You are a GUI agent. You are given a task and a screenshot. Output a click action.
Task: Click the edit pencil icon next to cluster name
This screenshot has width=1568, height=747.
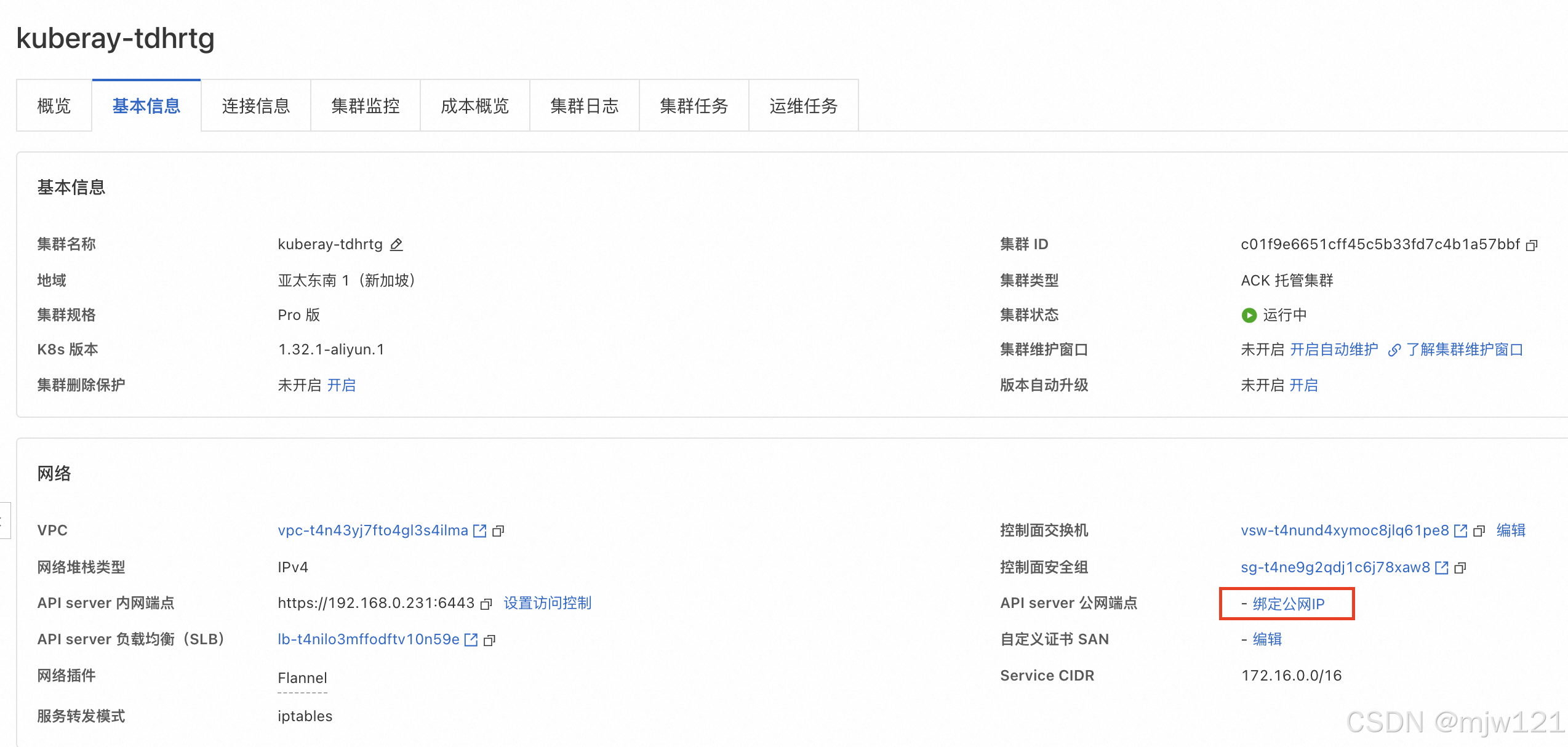(x=397, y=245)
